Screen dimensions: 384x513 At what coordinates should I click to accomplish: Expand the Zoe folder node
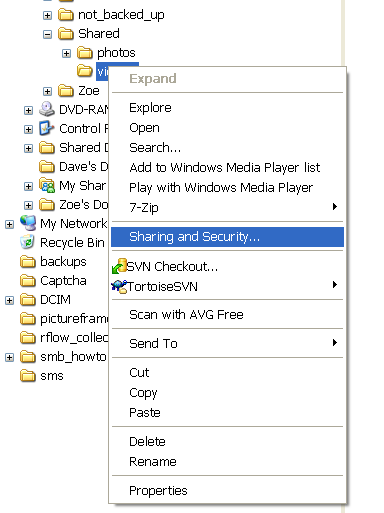(47, 91)
